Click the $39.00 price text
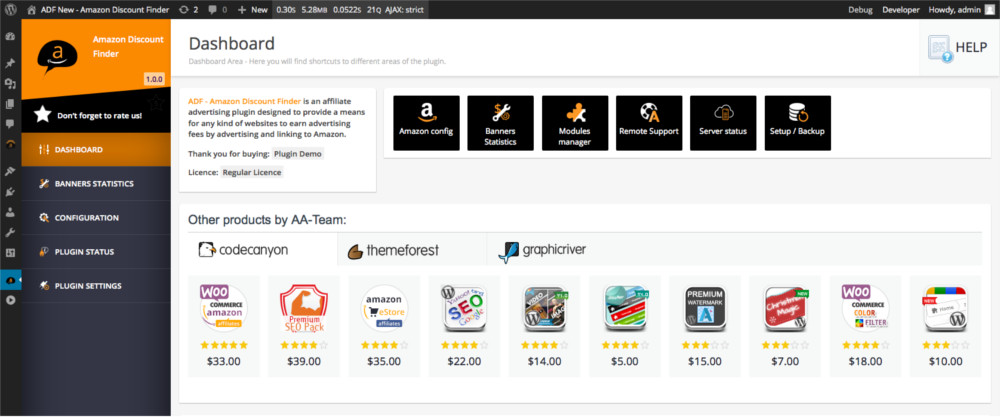The height and width of the screenshot is (417, 1000). (304, 362)
